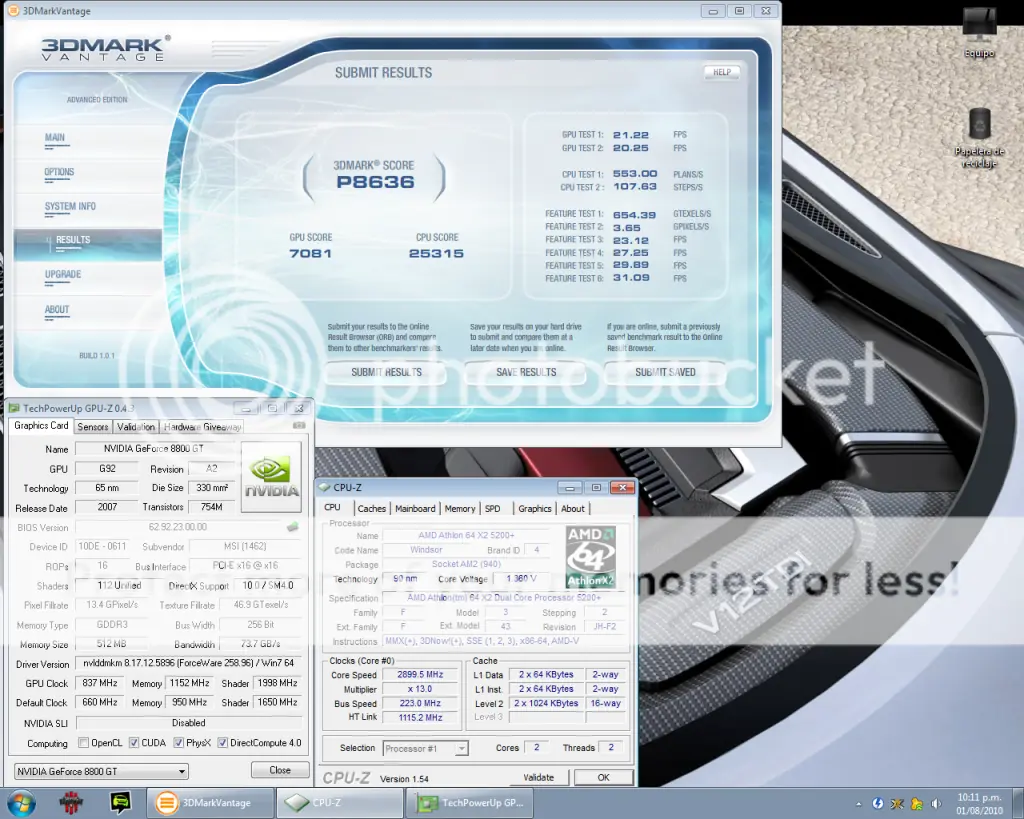Open the Equipo desktop icon

tap(979, 31)
